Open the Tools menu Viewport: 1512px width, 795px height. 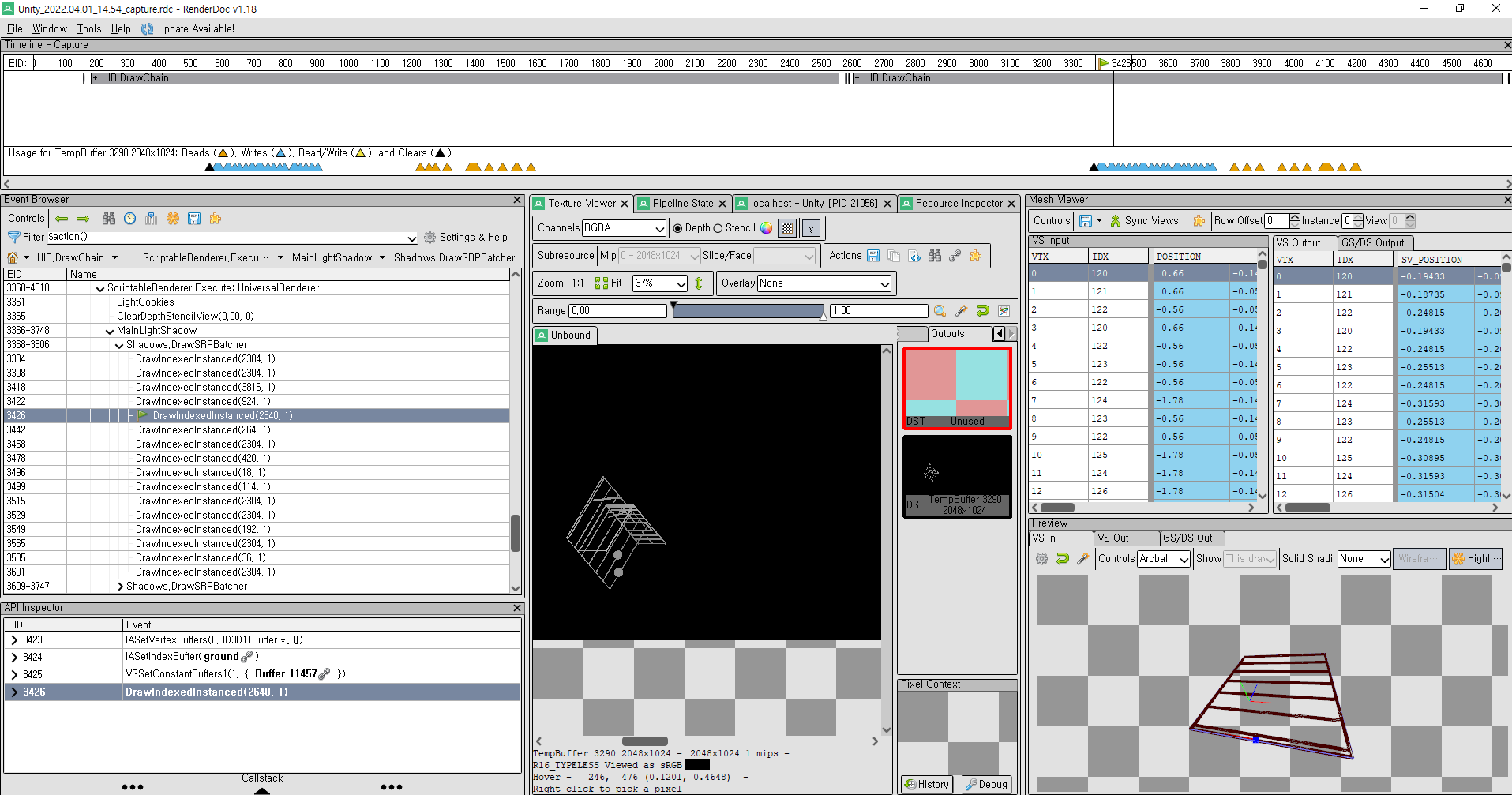(89, 28)
